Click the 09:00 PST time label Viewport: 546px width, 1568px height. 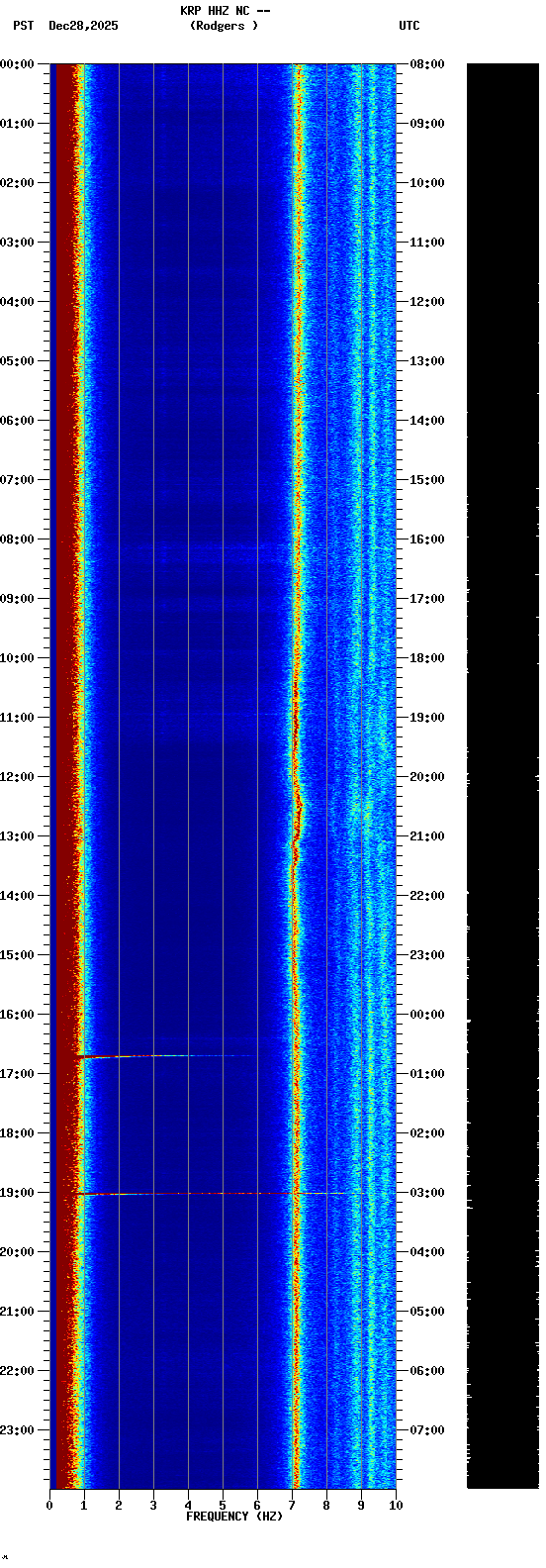[17, 599]
